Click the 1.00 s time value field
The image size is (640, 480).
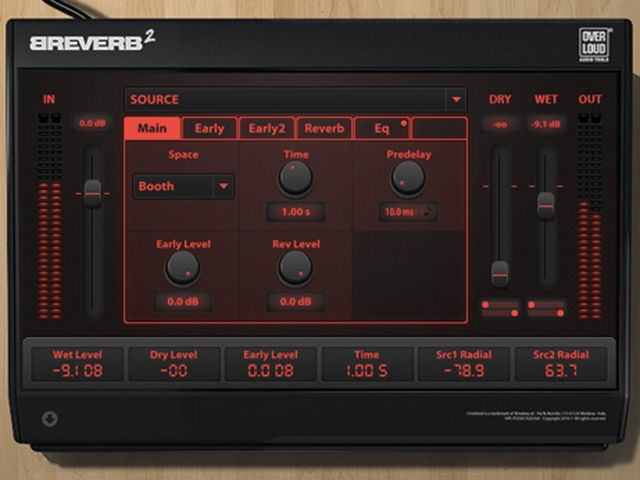(x=296, y=212)
